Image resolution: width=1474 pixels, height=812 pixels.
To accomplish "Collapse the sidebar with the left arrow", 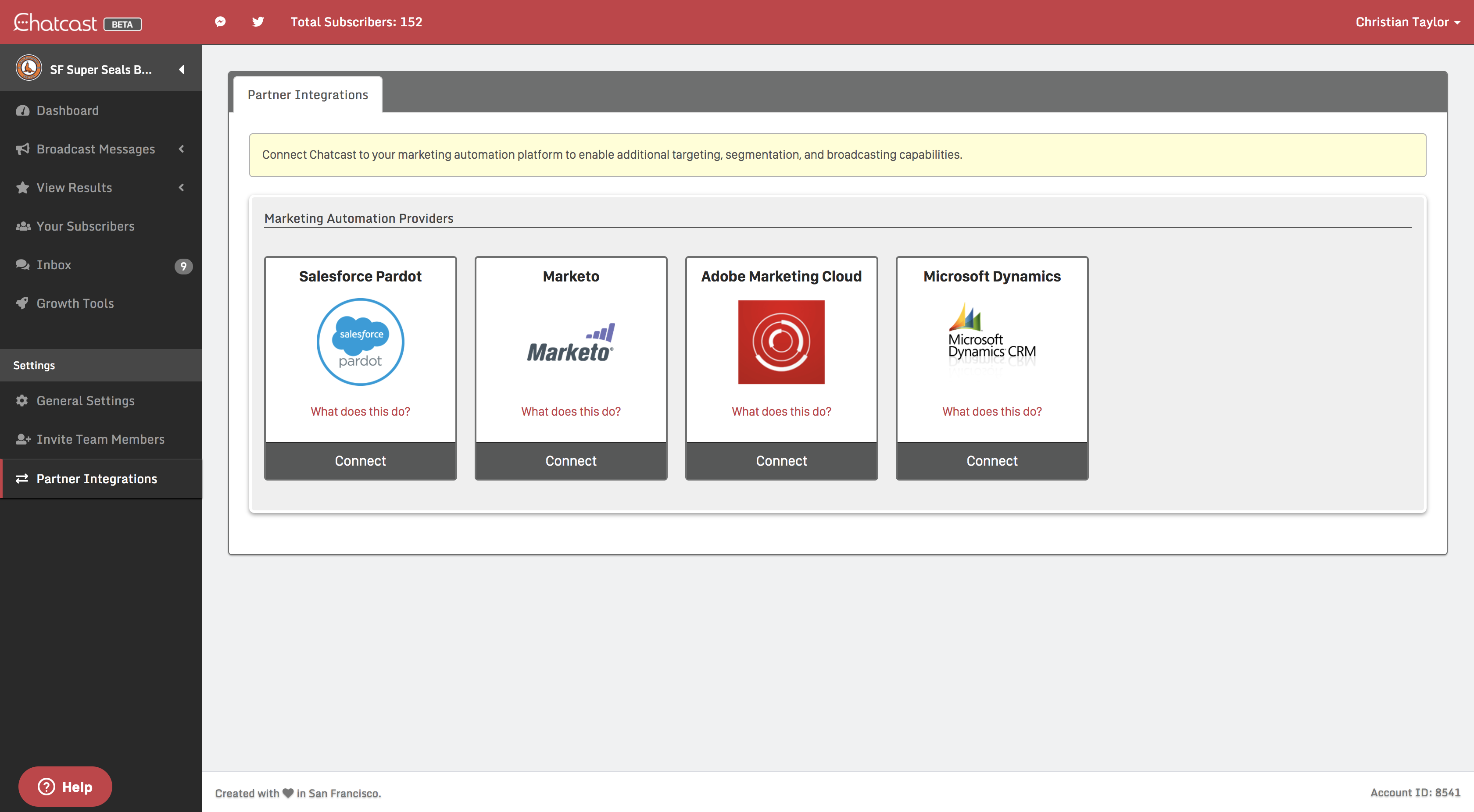I will click(x=181, y=69).
